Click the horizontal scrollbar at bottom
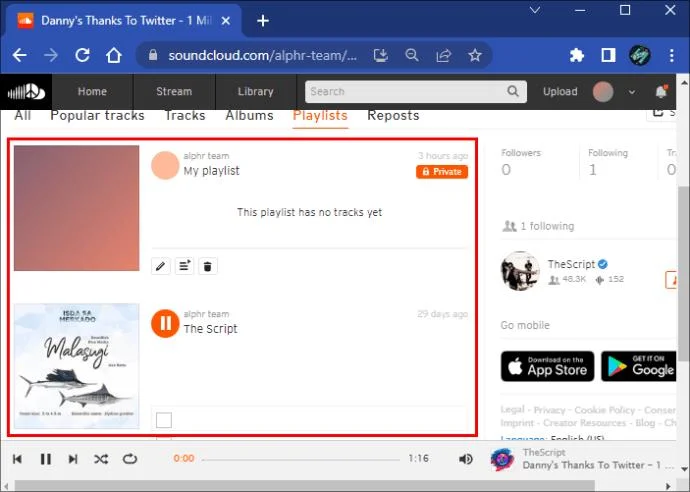This screenshot has height=492, width=690. [304, 486]
